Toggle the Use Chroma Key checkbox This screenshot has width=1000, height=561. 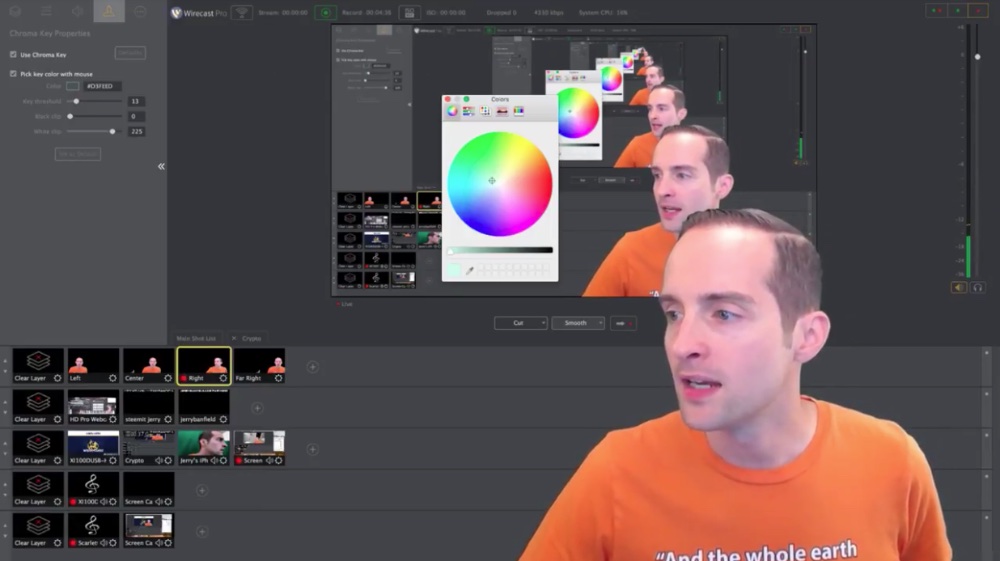(x=13, y=55)
